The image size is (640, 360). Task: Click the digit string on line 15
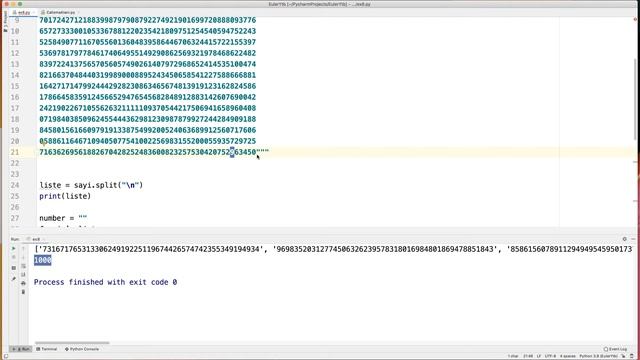pos(148,86)
